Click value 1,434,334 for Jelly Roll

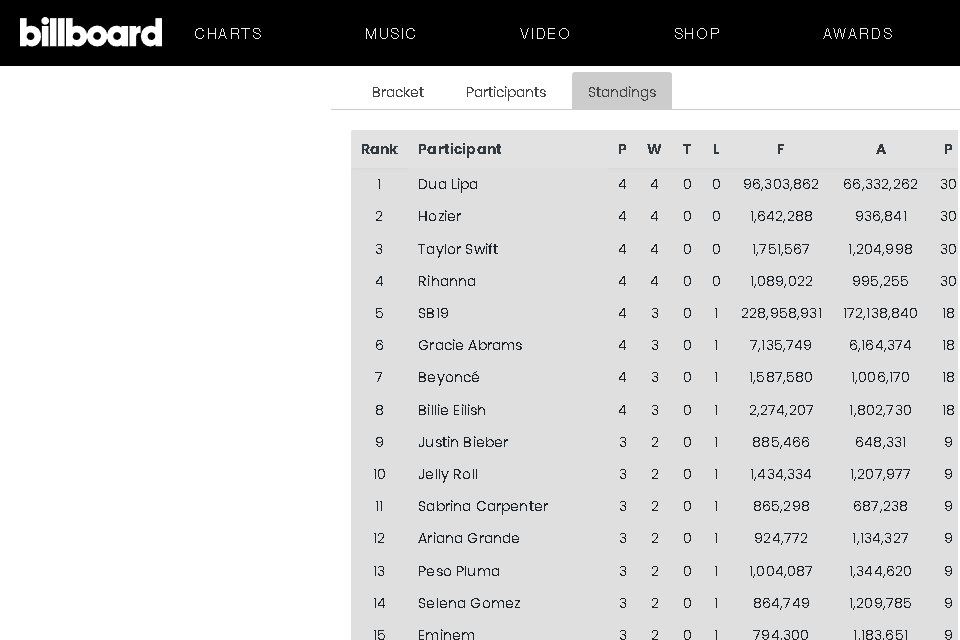pos(781,474)
